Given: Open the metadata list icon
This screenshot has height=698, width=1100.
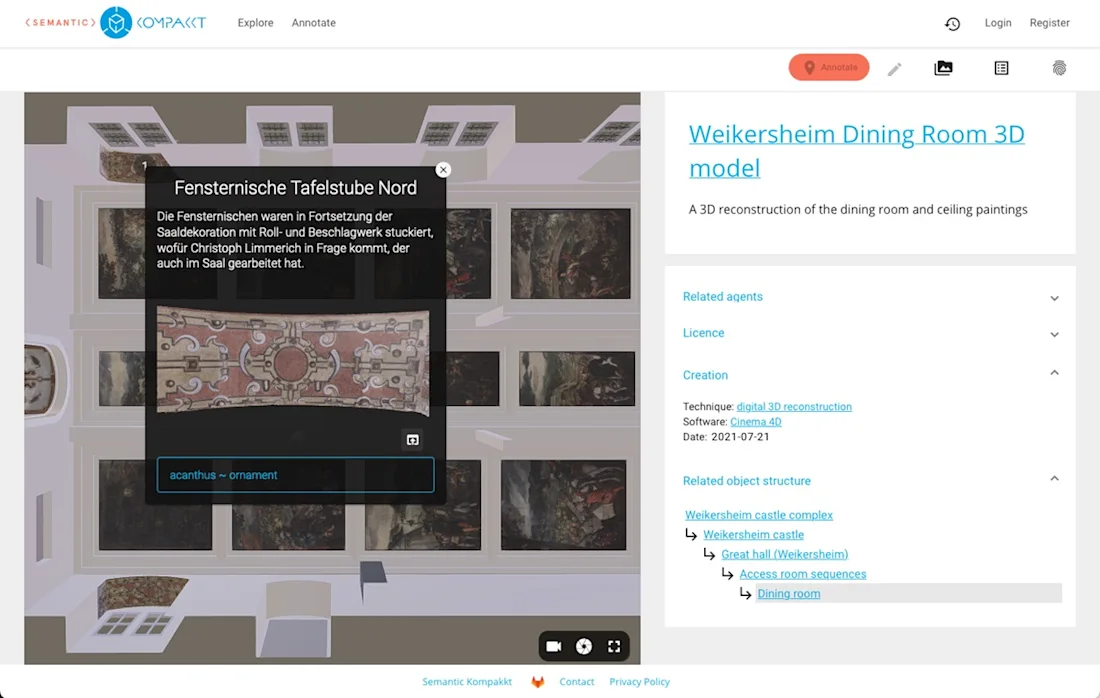Looking at the screenshot, I should pyautogui.click(x=1001, y=68).
